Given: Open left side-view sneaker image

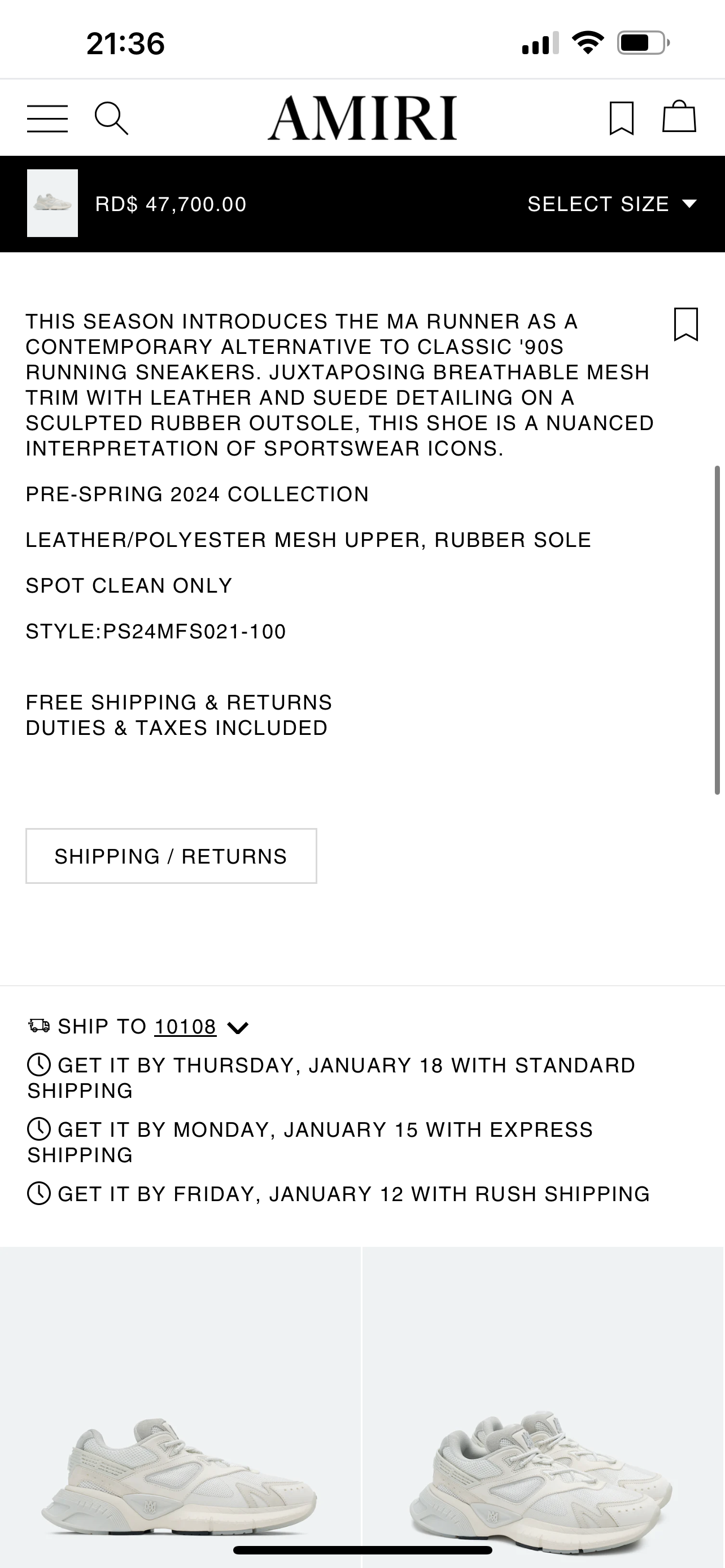Looking at the screenshot, I should [x=180, y=1406].
